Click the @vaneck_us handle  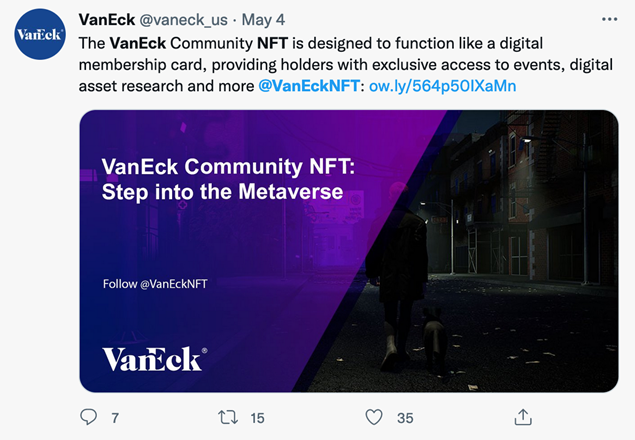pos(183,20)
